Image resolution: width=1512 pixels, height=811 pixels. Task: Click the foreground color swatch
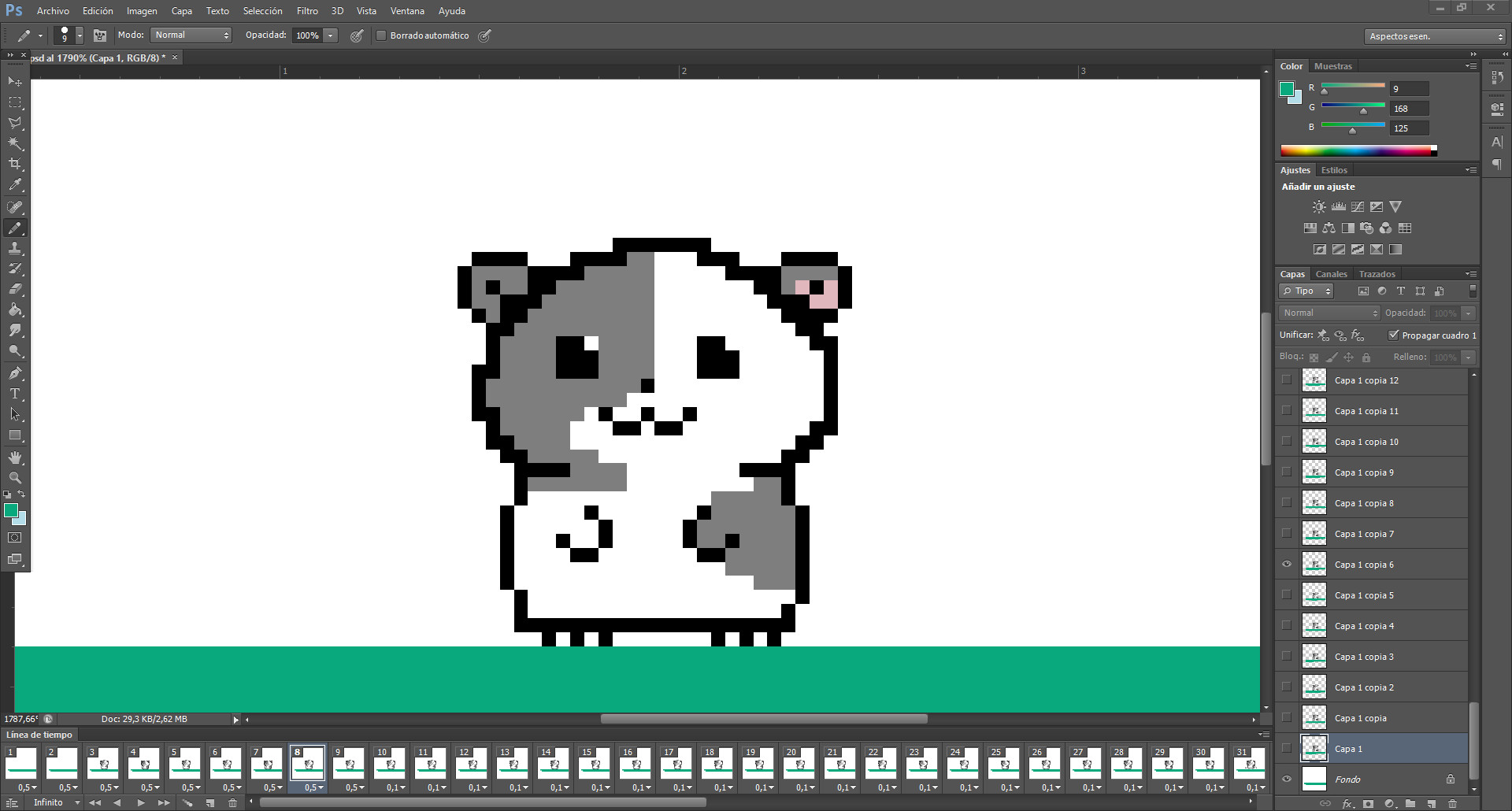(12, 512)
